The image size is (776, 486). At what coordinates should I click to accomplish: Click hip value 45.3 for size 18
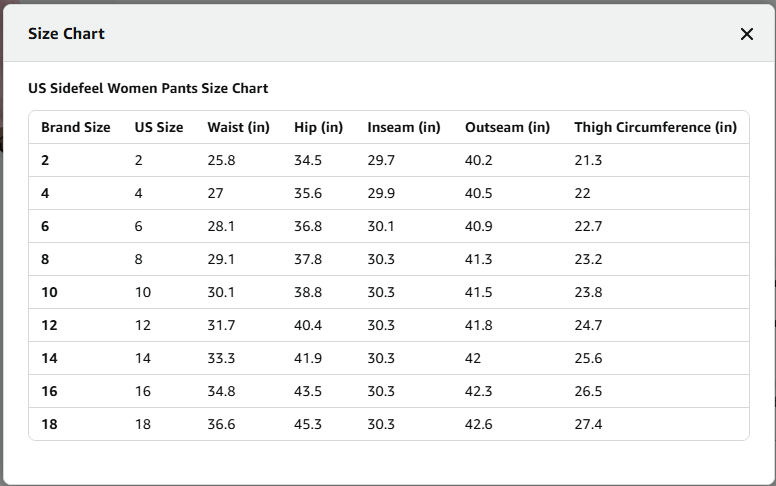(x=308, y=424)
